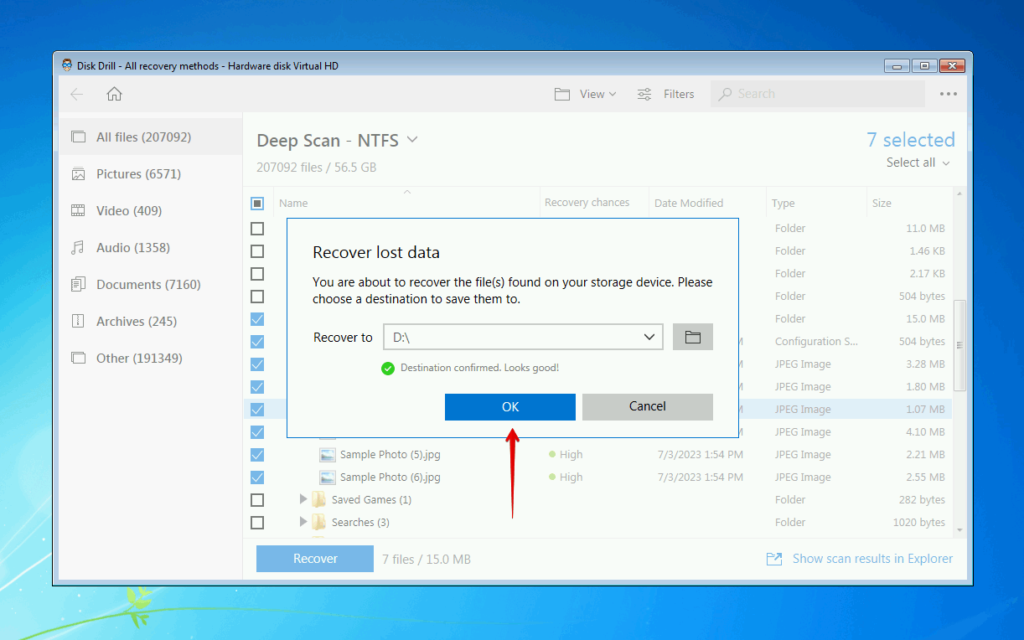Select Archives (245) category
The image size is (1024, 640).
151,321
